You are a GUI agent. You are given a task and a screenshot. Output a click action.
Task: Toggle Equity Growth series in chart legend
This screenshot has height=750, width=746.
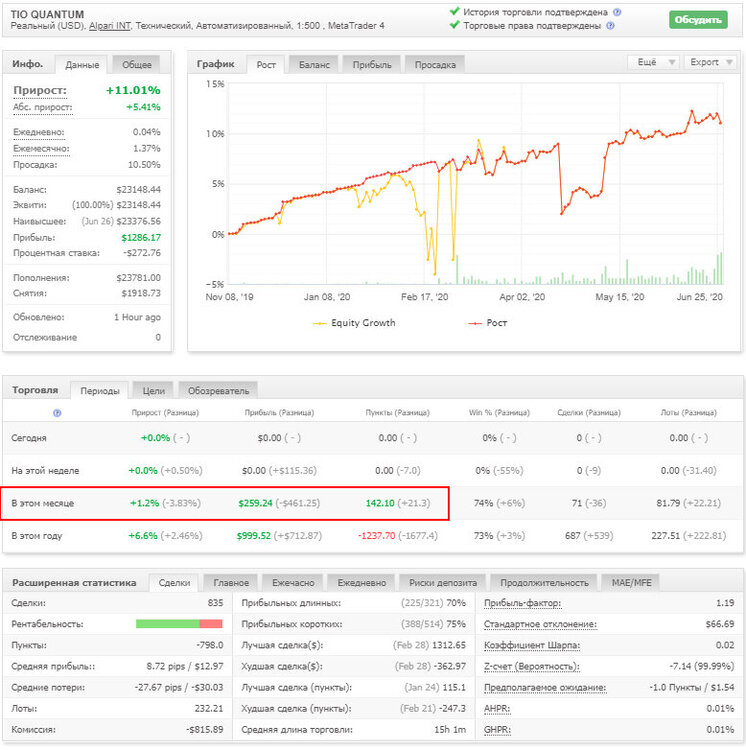tap(354, 323)
